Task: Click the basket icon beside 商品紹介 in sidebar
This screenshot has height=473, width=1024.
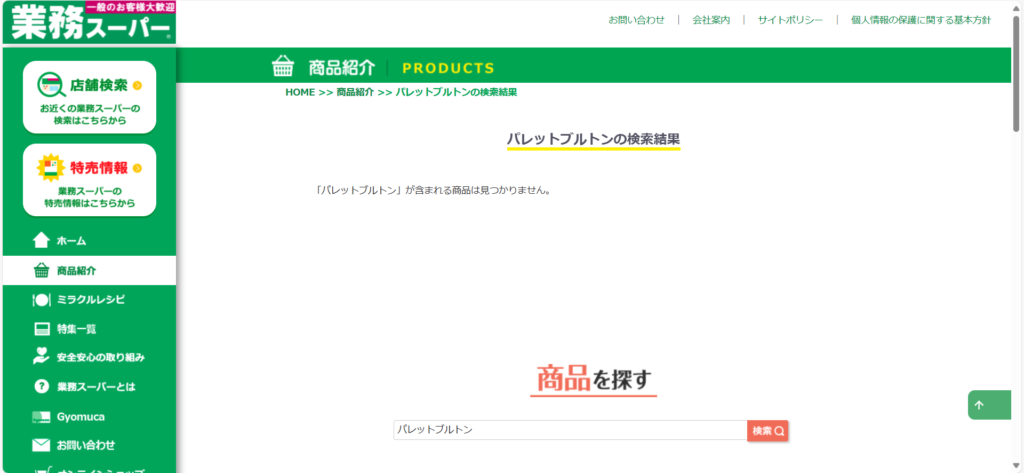Action: 41,270
